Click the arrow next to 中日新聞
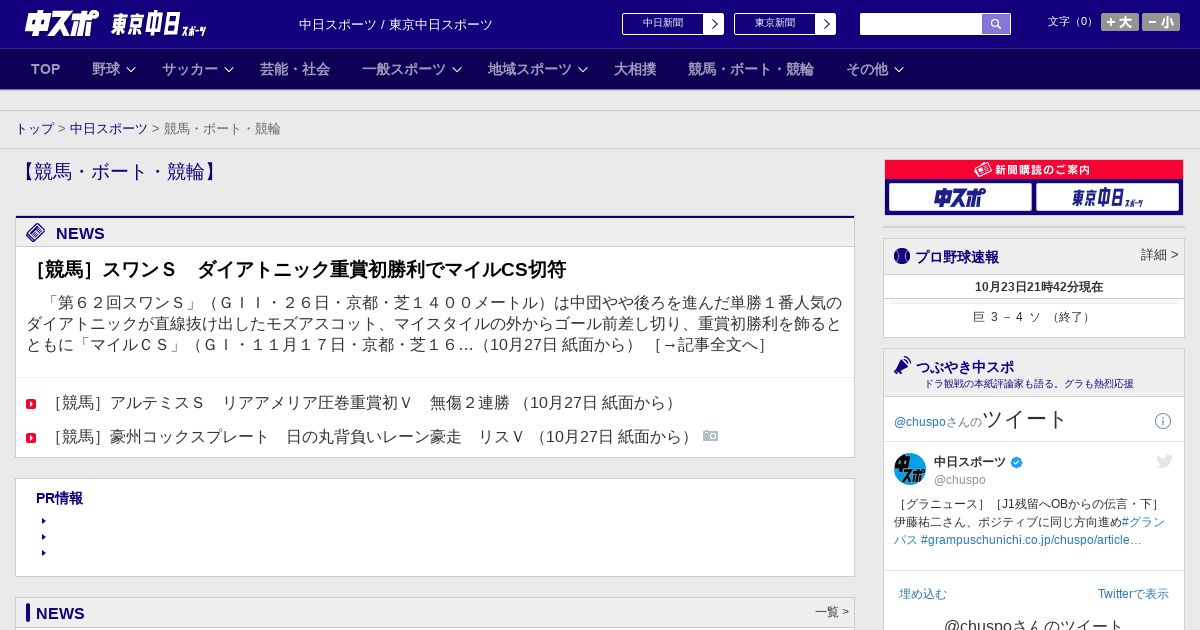The image size is (1200, 630). click(x=714, y=24)
